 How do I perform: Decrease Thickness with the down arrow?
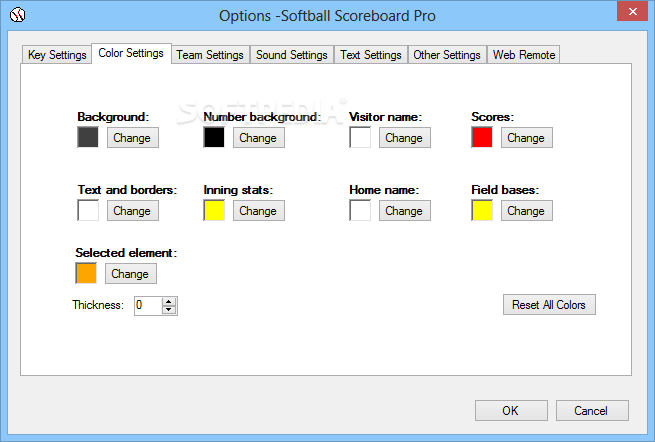169,310
